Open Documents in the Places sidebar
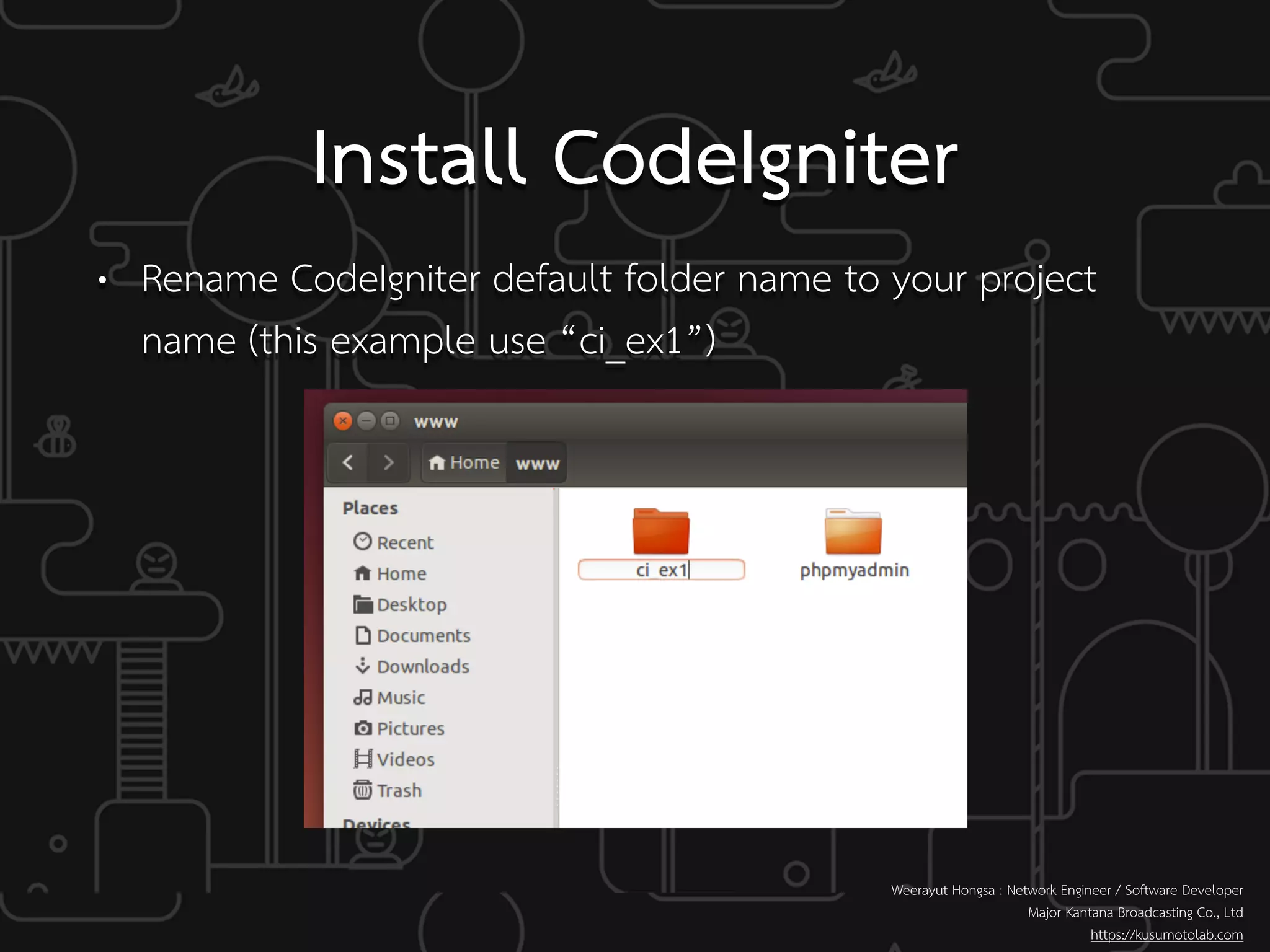This screenshot has width=1270, height=952. (424, 636)
